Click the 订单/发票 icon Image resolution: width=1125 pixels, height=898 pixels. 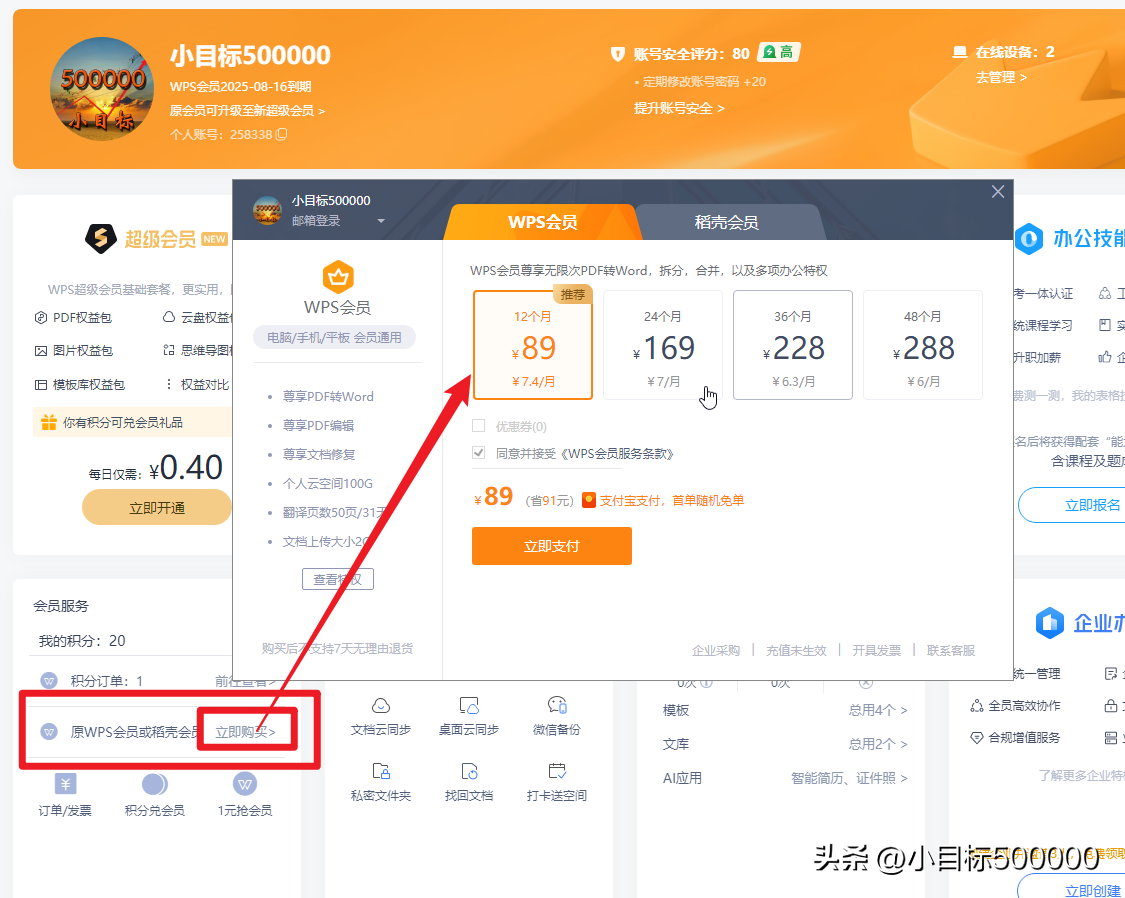coord(65,784)
